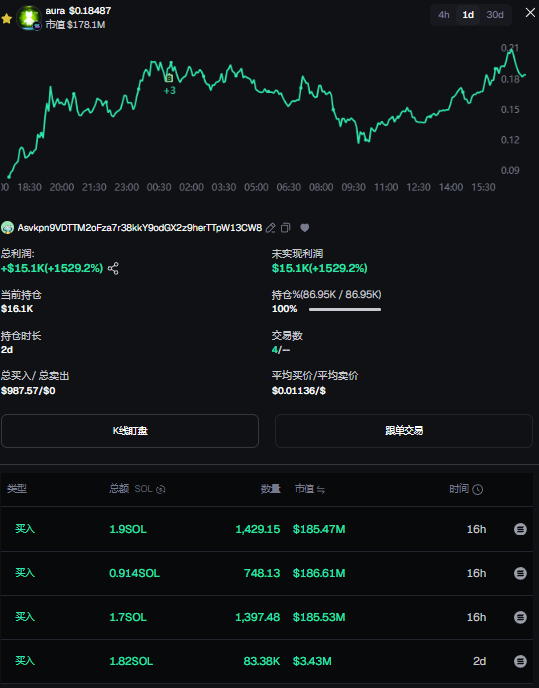Screen dimensions: 539x688
Task: Share the total profit
Action: (113, 269)
